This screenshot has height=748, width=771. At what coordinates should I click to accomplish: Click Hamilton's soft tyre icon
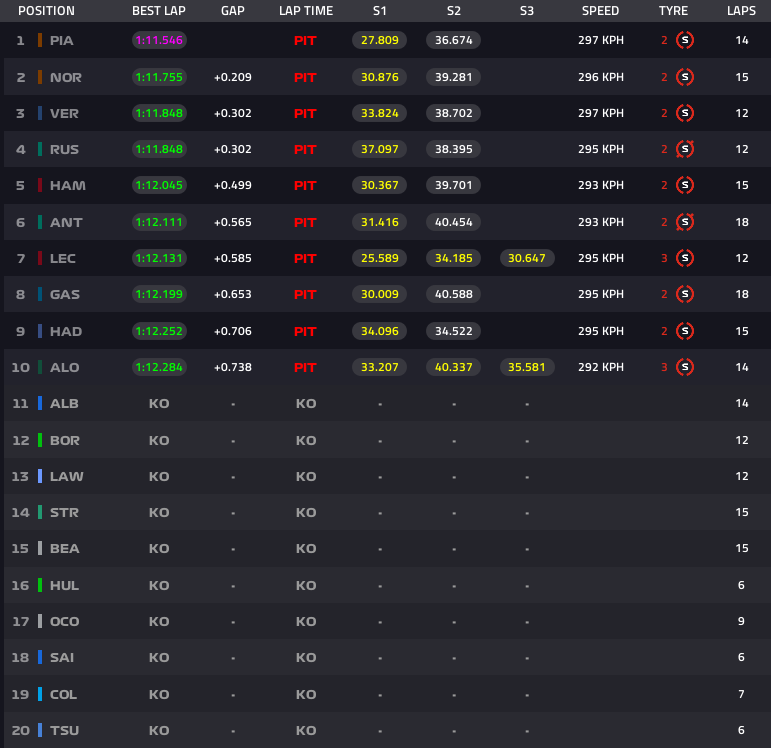point(684,185)
